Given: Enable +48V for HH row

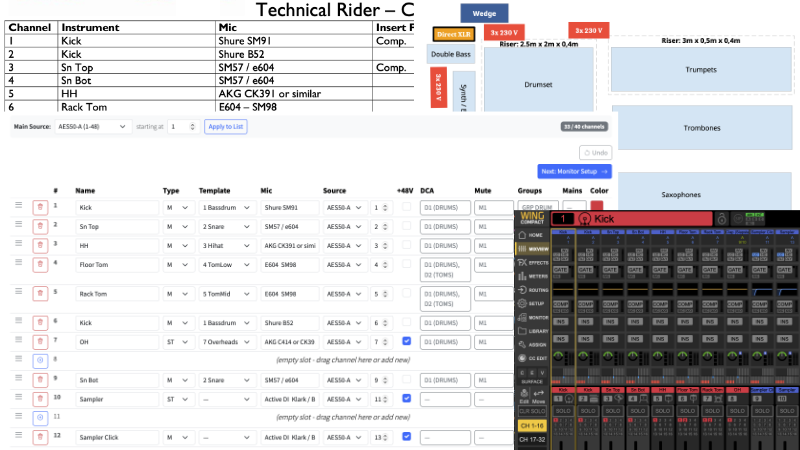Looking at the screenshot, I should click(406, 245).
